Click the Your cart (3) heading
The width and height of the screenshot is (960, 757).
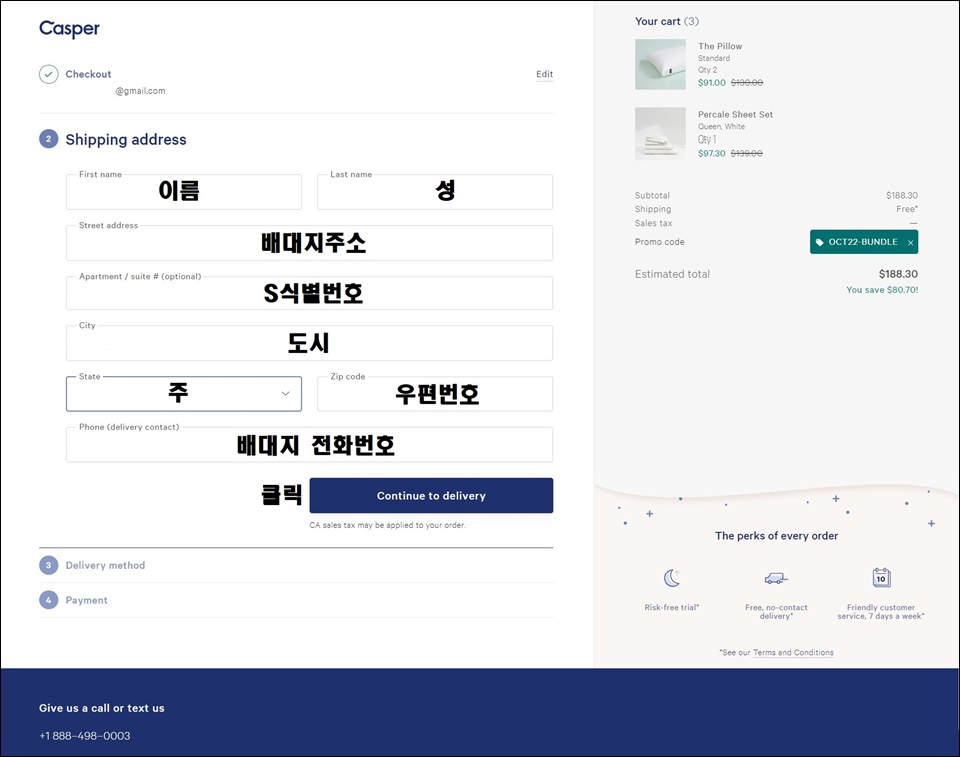tap(667, 21)
